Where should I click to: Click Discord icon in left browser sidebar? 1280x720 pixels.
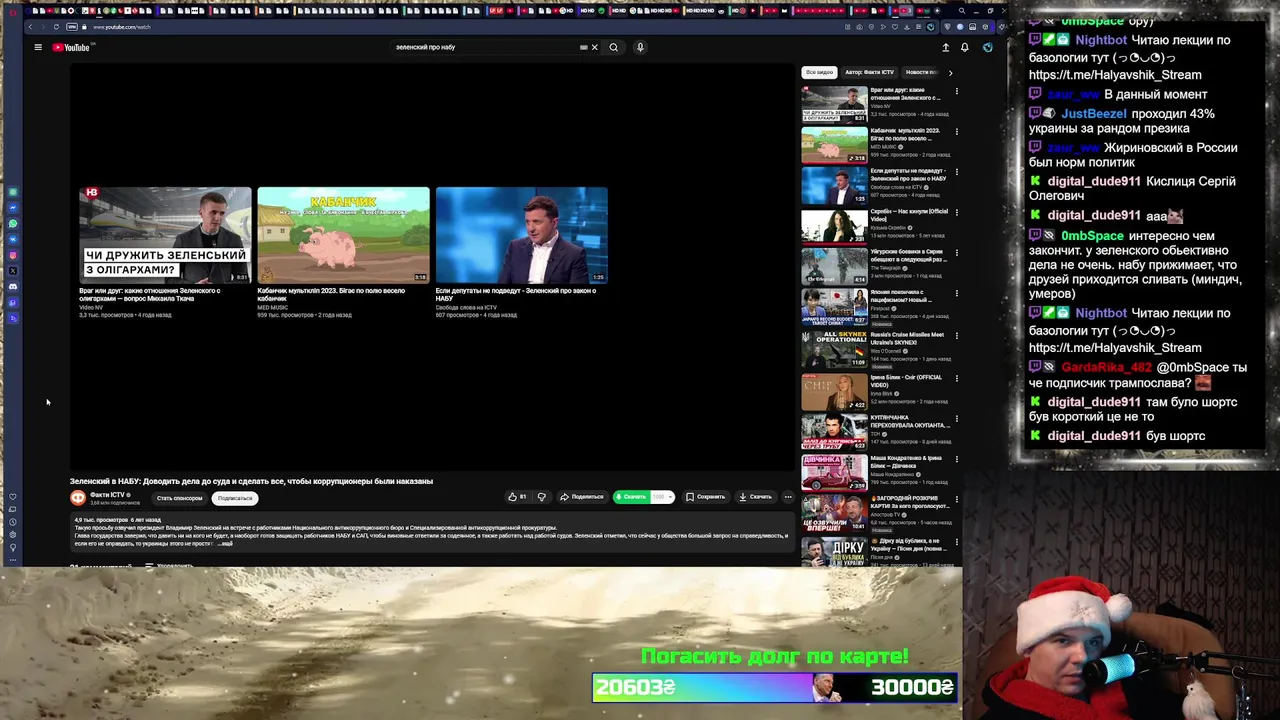point(13,287)
